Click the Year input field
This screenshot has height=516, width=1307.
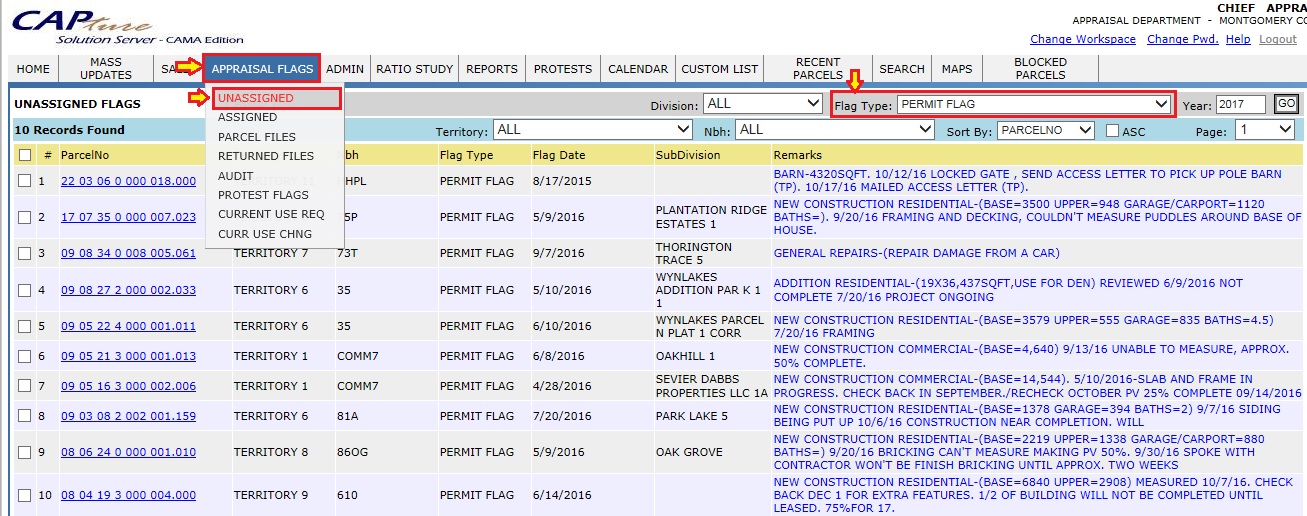[x=1241, y=105]
